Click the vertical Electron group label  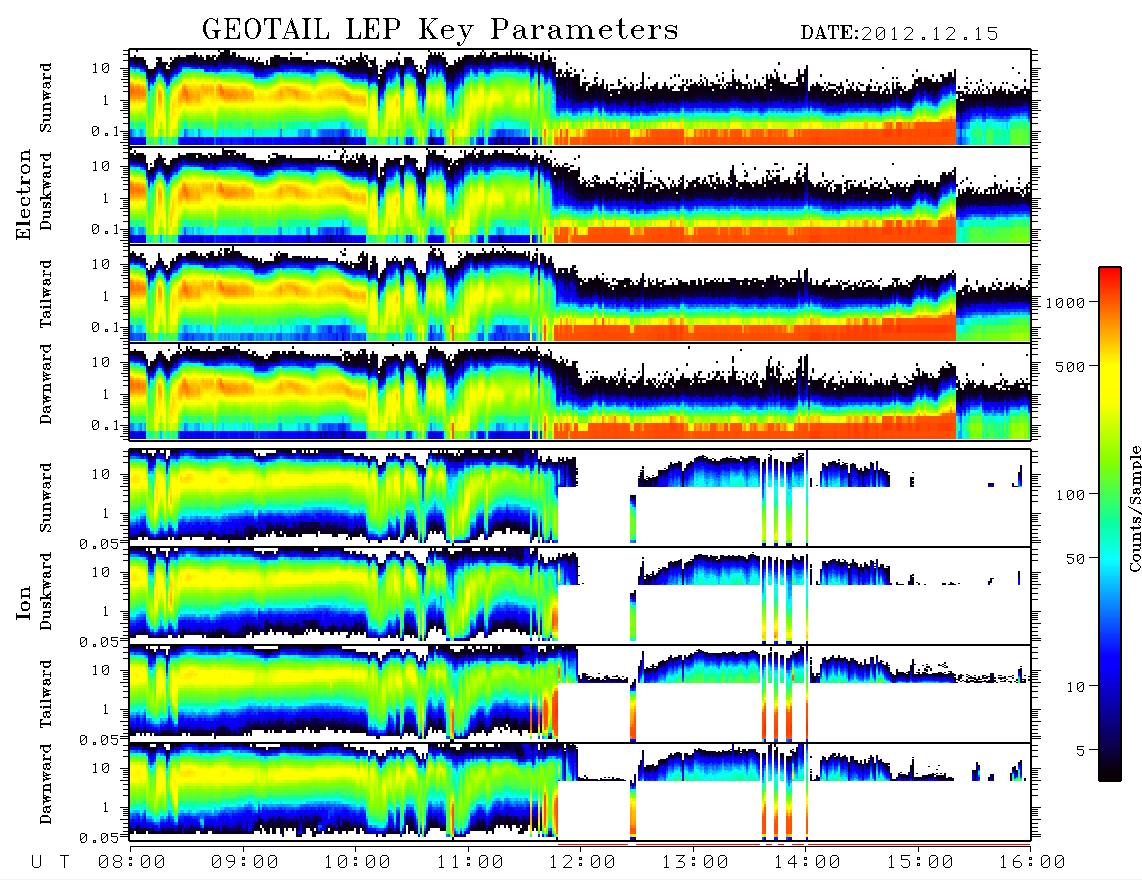[x=23, y=195]
